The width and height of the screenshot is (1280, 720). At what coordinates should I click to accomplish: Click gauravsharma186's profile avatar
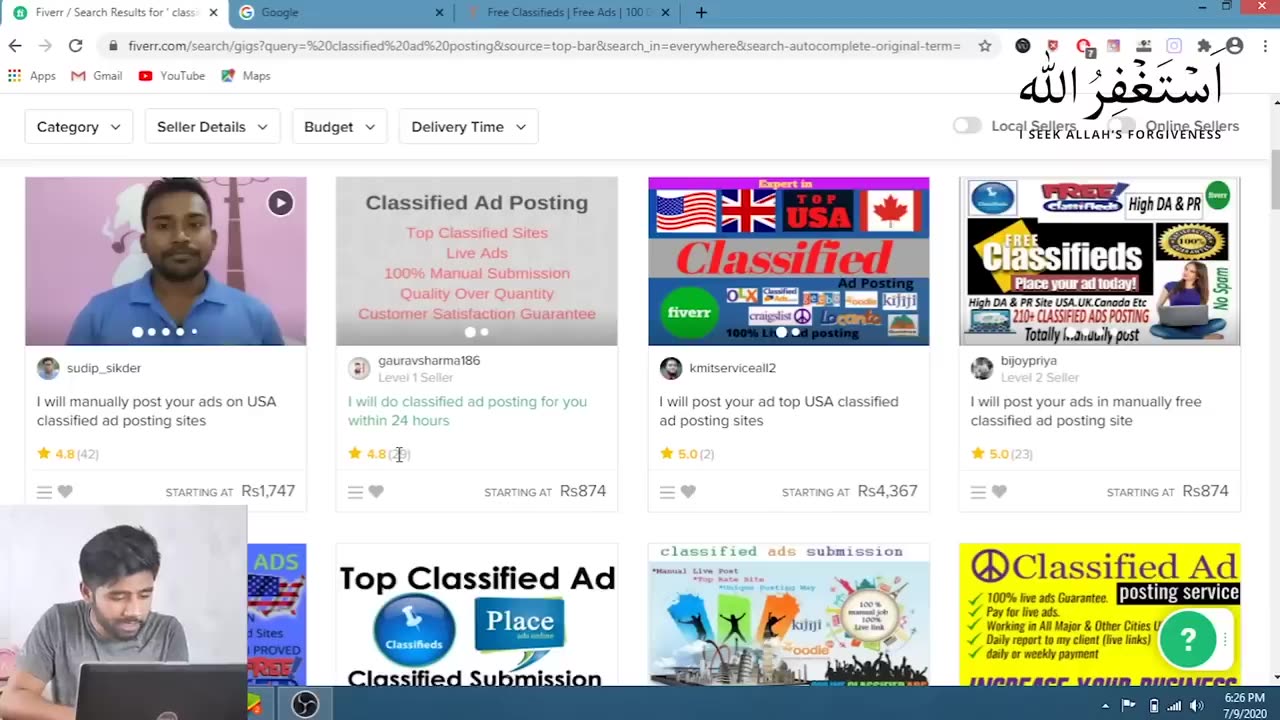click(x=359, y=368)
